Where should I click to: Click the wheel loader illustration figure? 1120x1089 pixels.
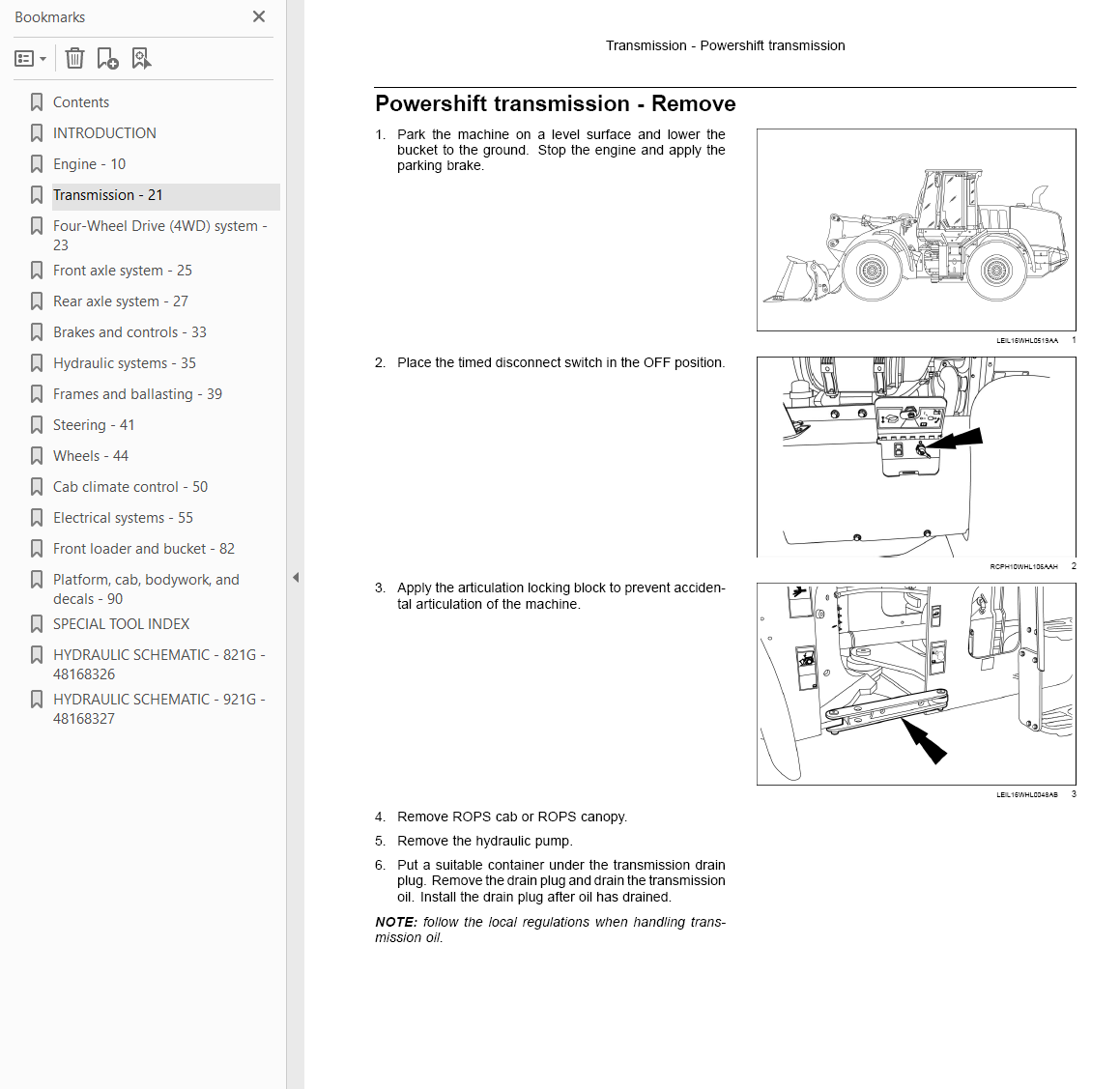click(x=916, y=230)
